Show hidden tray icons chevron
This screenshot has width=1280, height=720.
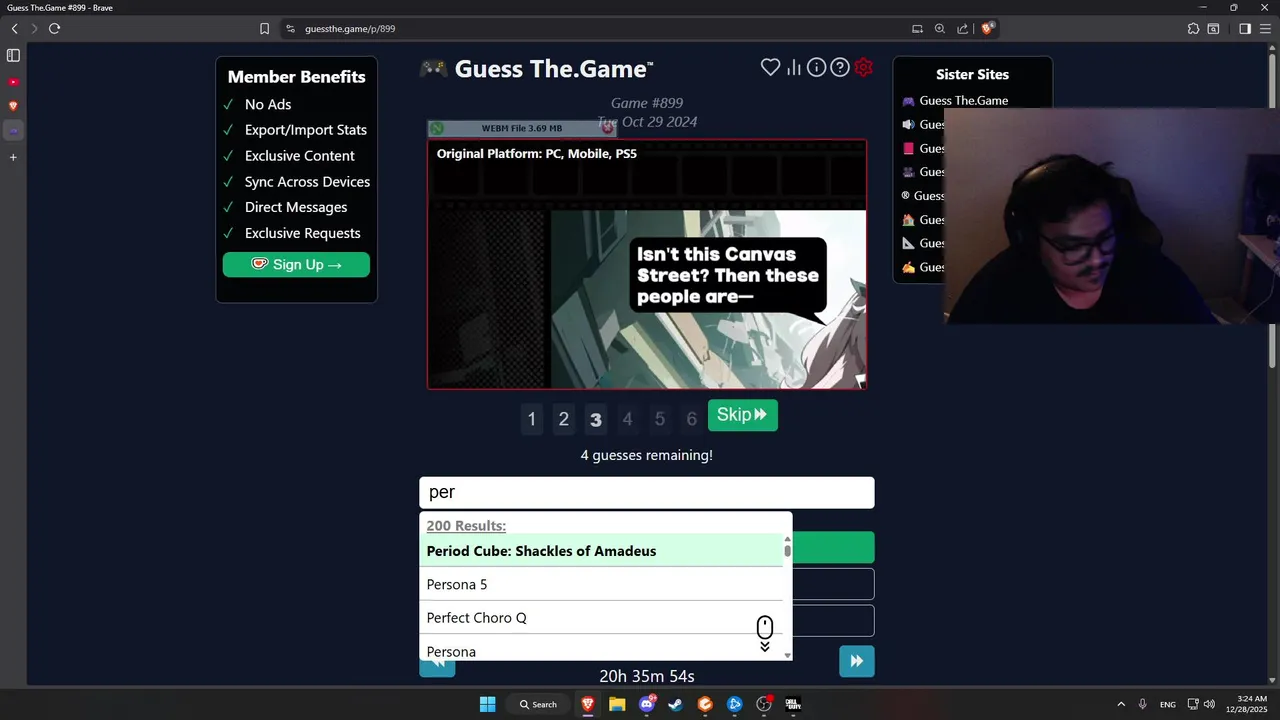(x=1121, y=704)
